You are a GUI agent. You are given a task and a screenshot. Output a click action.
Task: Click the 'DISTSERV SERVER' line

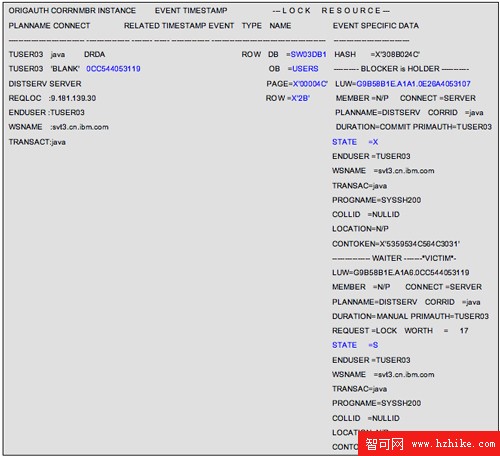(45, 84)
